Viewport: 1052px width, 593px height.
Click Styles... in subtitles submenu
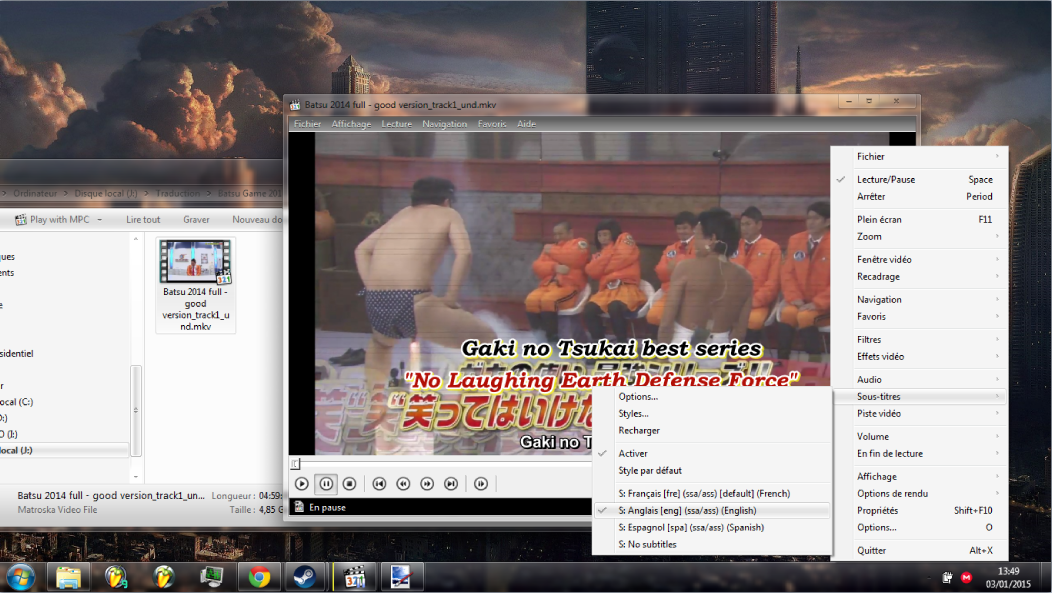712,413
